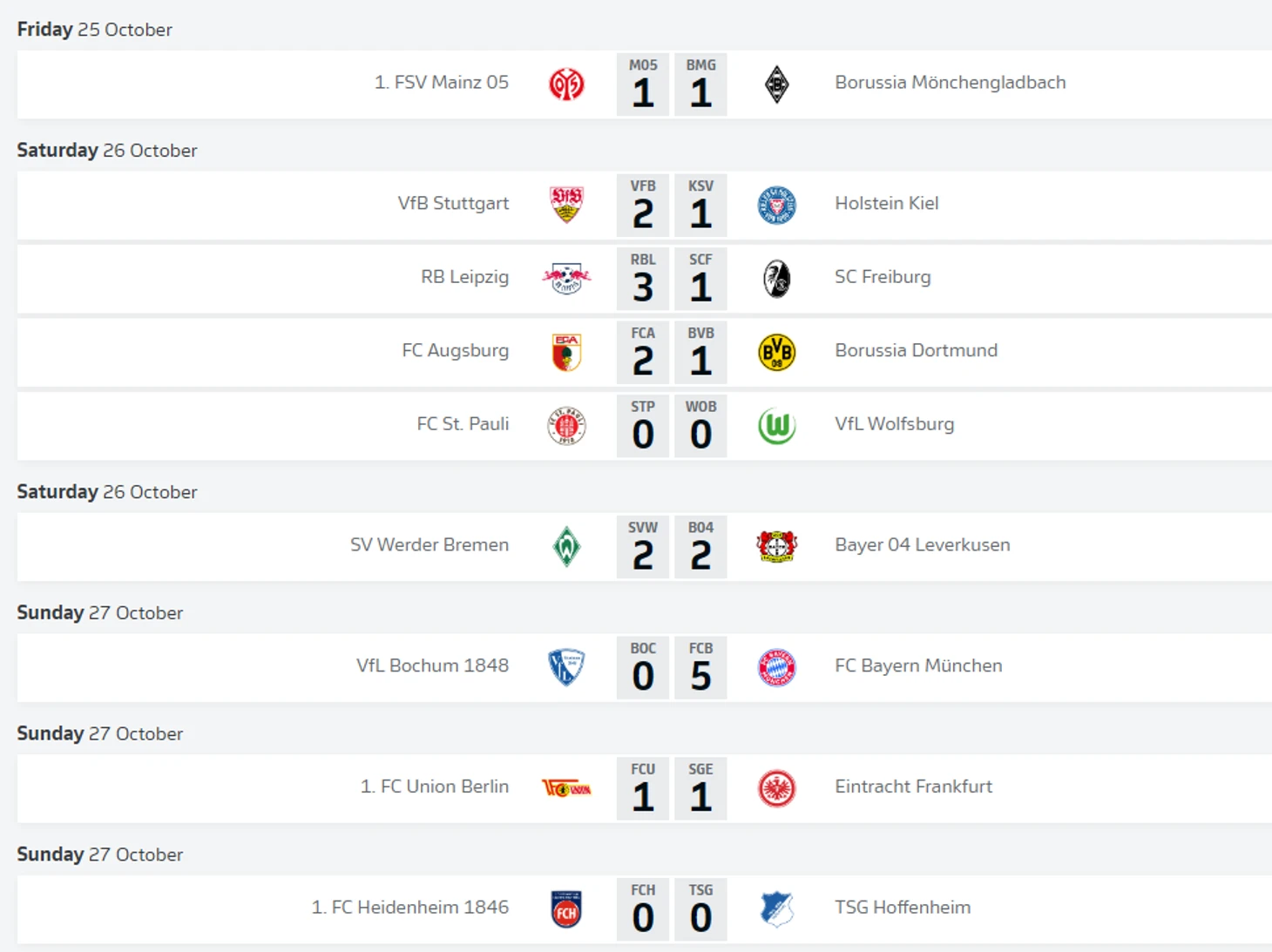Click the FC Bayern München crest
The image size is (1272, 952).
click(x=776, y=668)
